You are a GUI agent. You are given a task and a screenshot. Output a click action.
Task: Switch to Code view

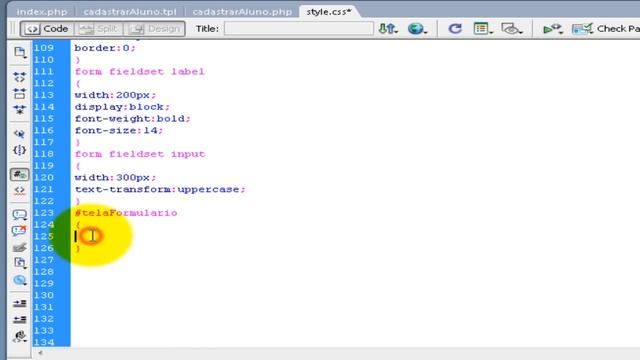(47, 29)
